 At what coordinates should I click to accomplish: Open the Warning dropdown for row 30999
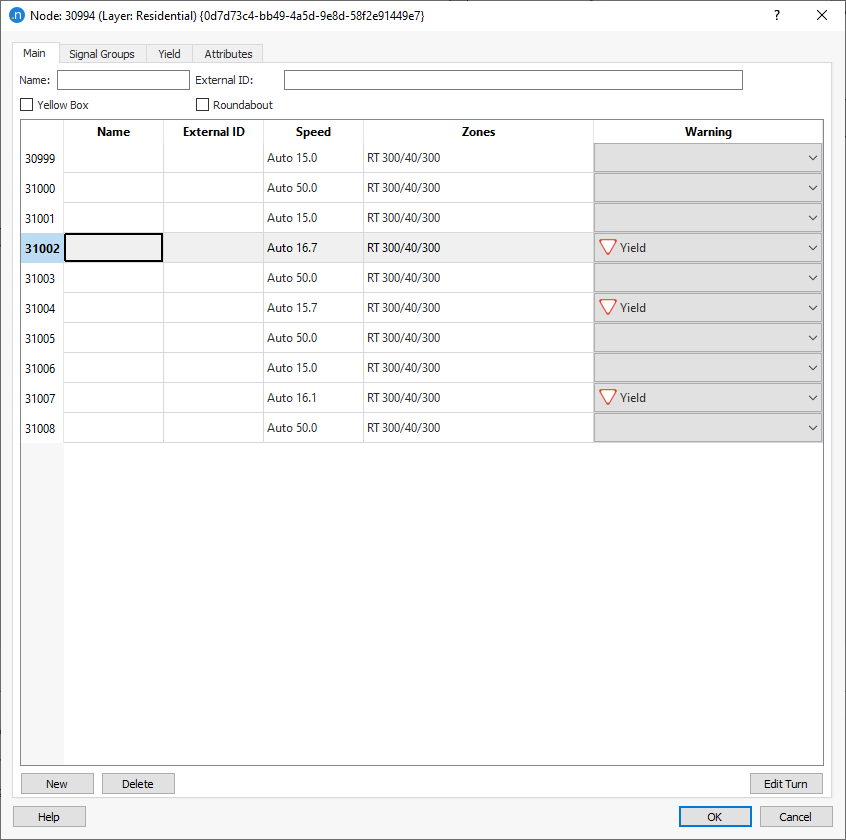(x=814, y=157)
